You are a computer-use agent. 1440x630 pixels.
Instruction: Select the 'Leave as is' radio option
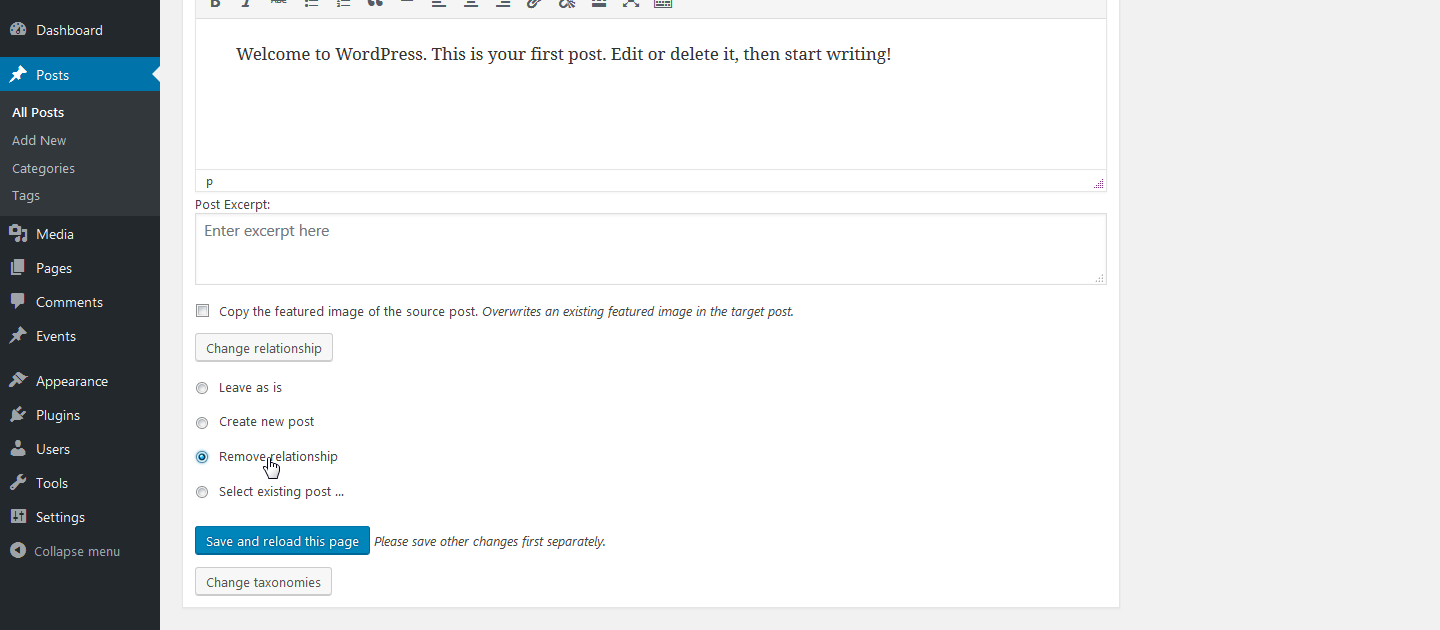point(202,388)
